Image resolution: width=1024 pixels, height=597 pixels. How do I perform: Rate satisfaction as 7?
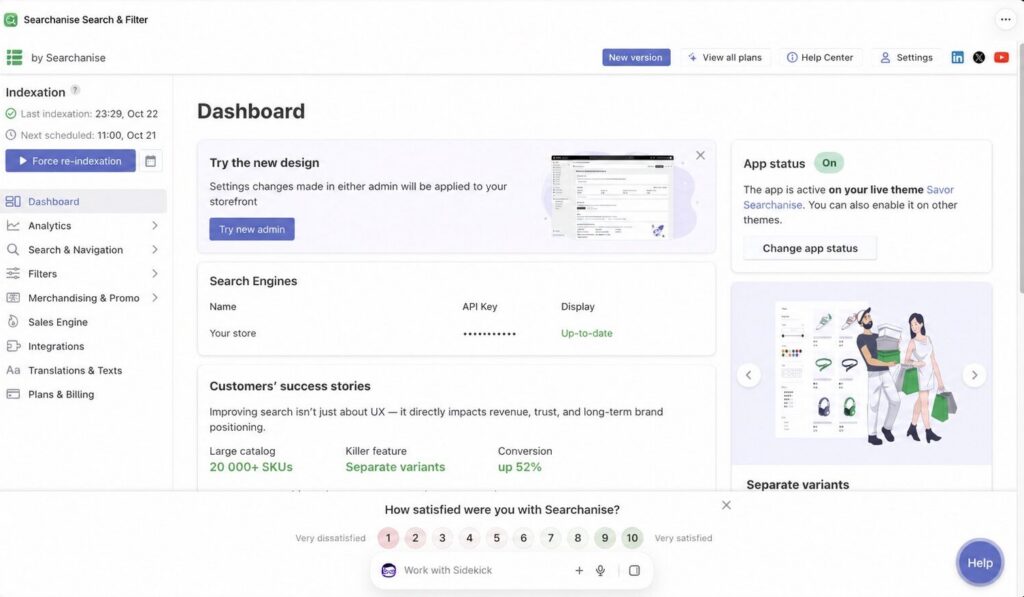click(x=551, y=538)
